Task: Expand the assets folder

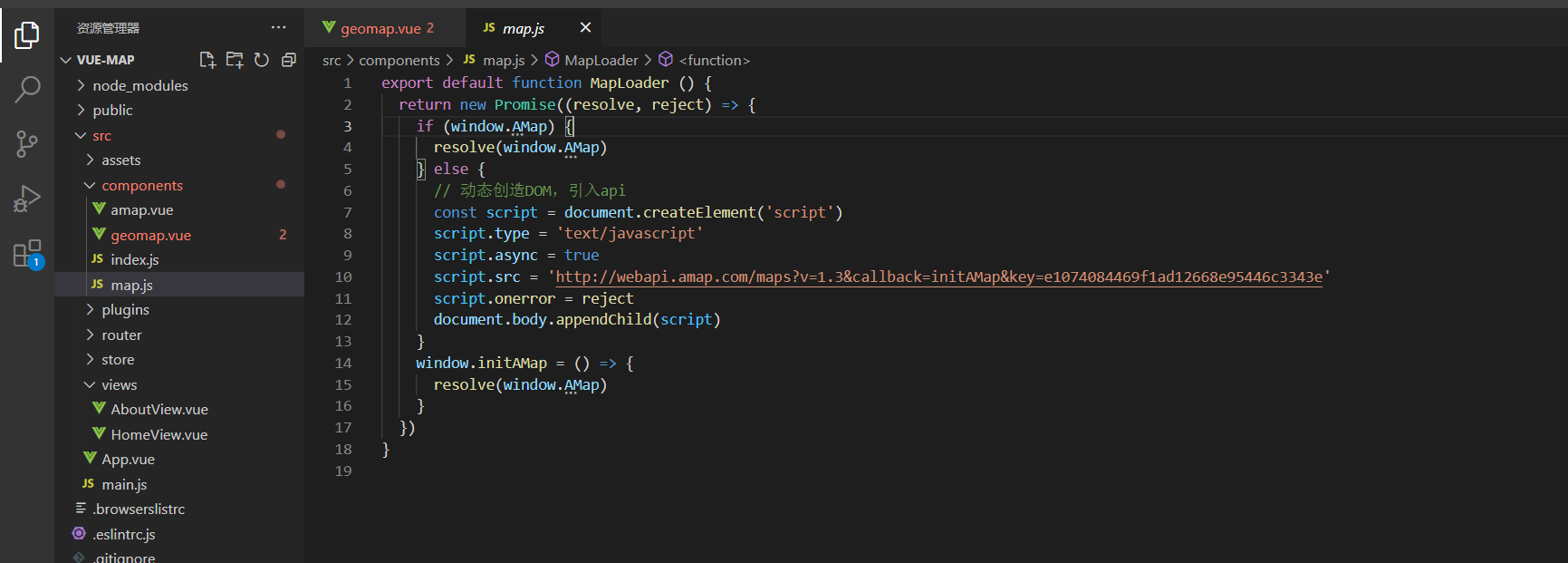Action: pyautogui.click(x=179, y=160)
